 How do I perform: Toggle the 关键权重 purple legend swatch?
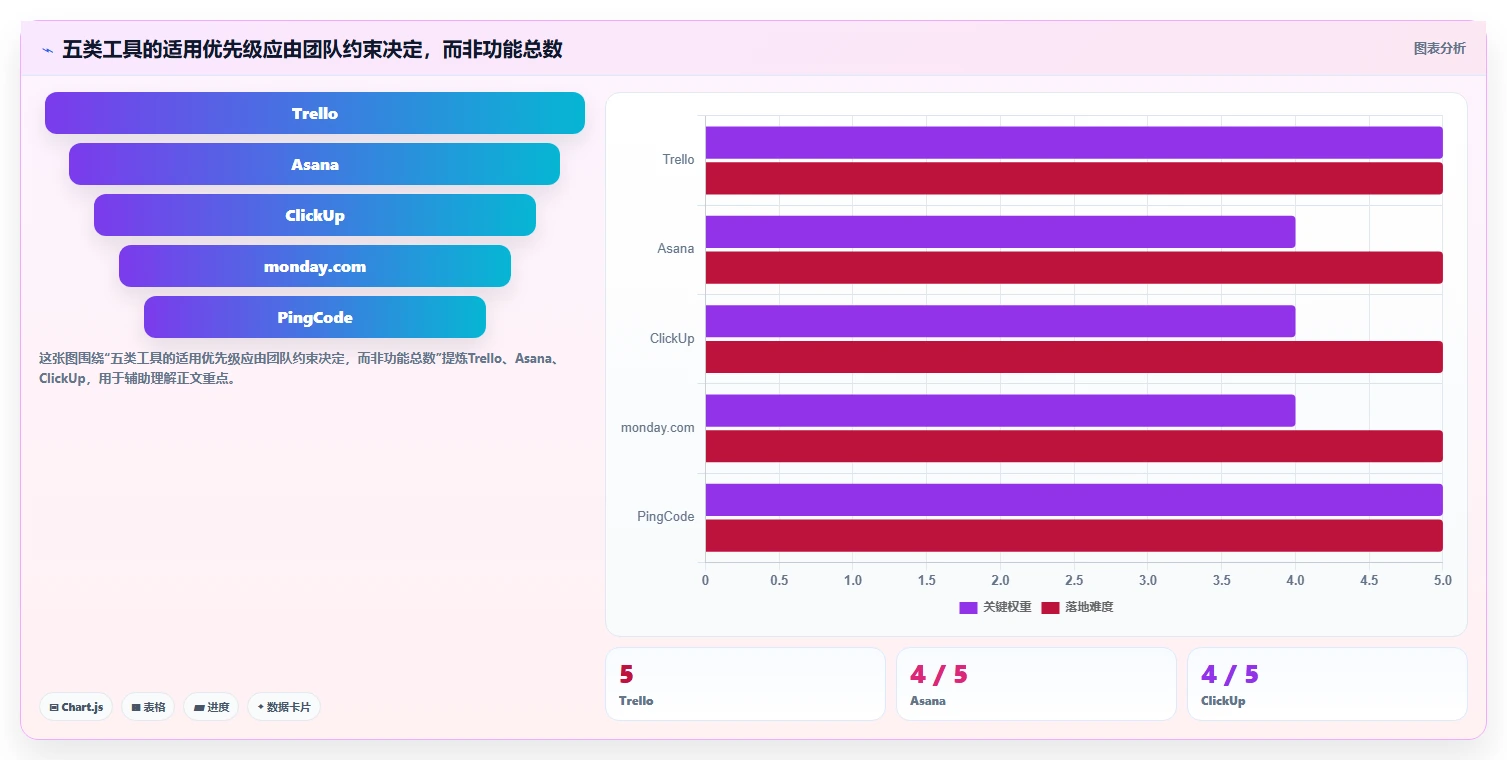click(x=968, y=607)
